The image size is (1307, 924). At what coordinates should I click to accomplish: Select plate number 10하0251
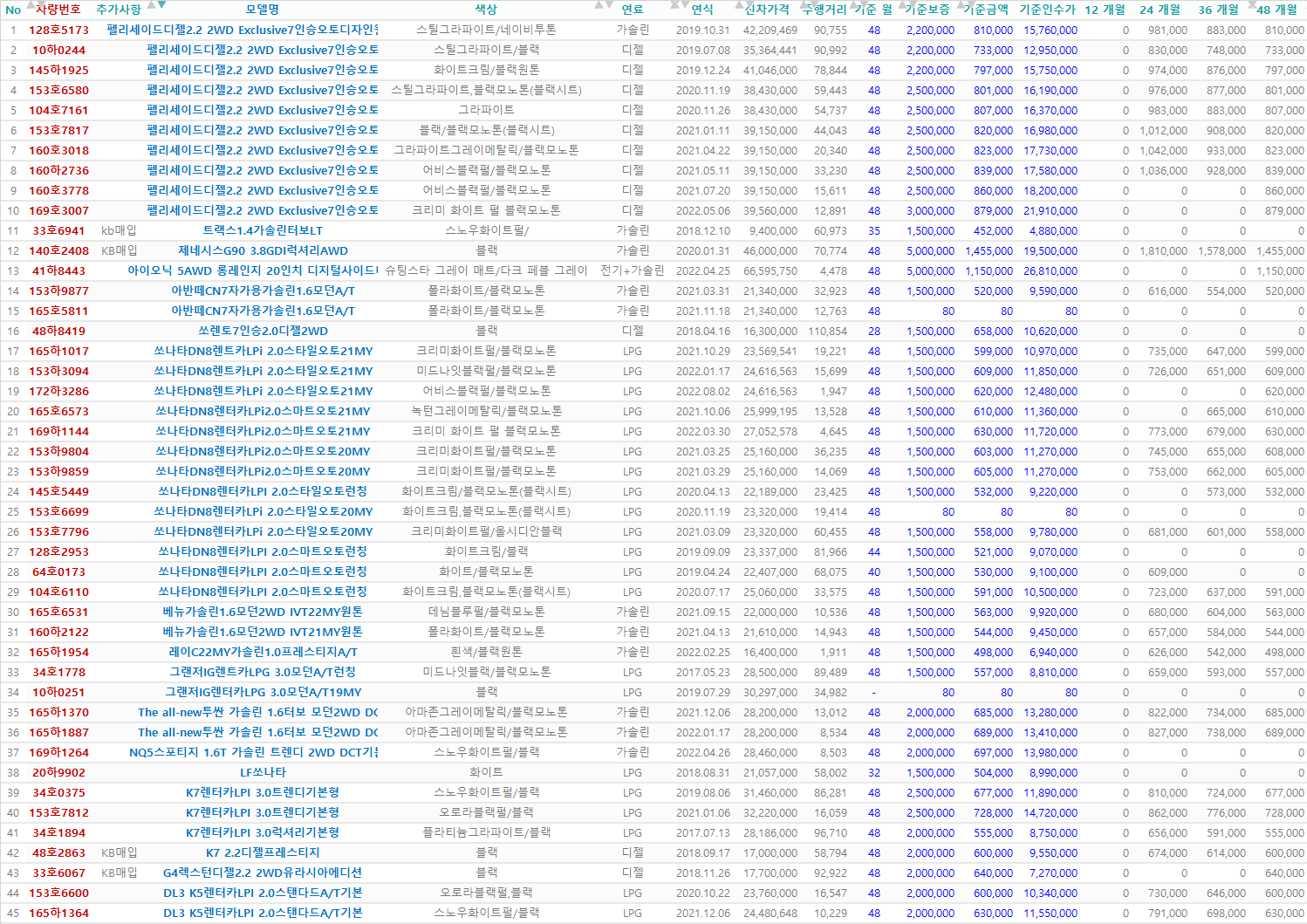click(58, 692)
